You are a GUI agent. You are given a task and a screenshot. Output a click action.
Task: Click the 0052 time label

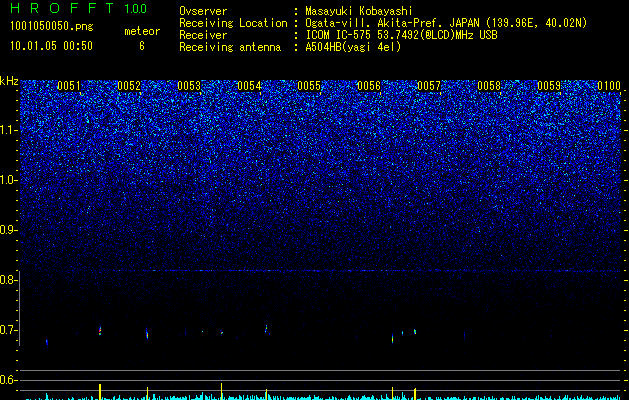pos(129,86)
